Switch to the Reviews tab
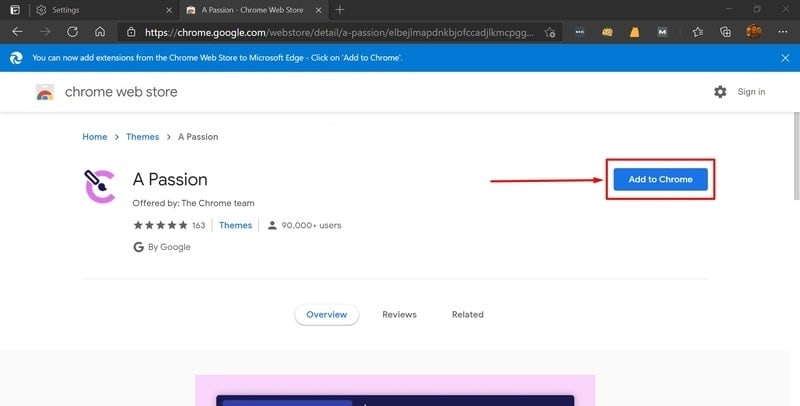 (x=399, y=315)
